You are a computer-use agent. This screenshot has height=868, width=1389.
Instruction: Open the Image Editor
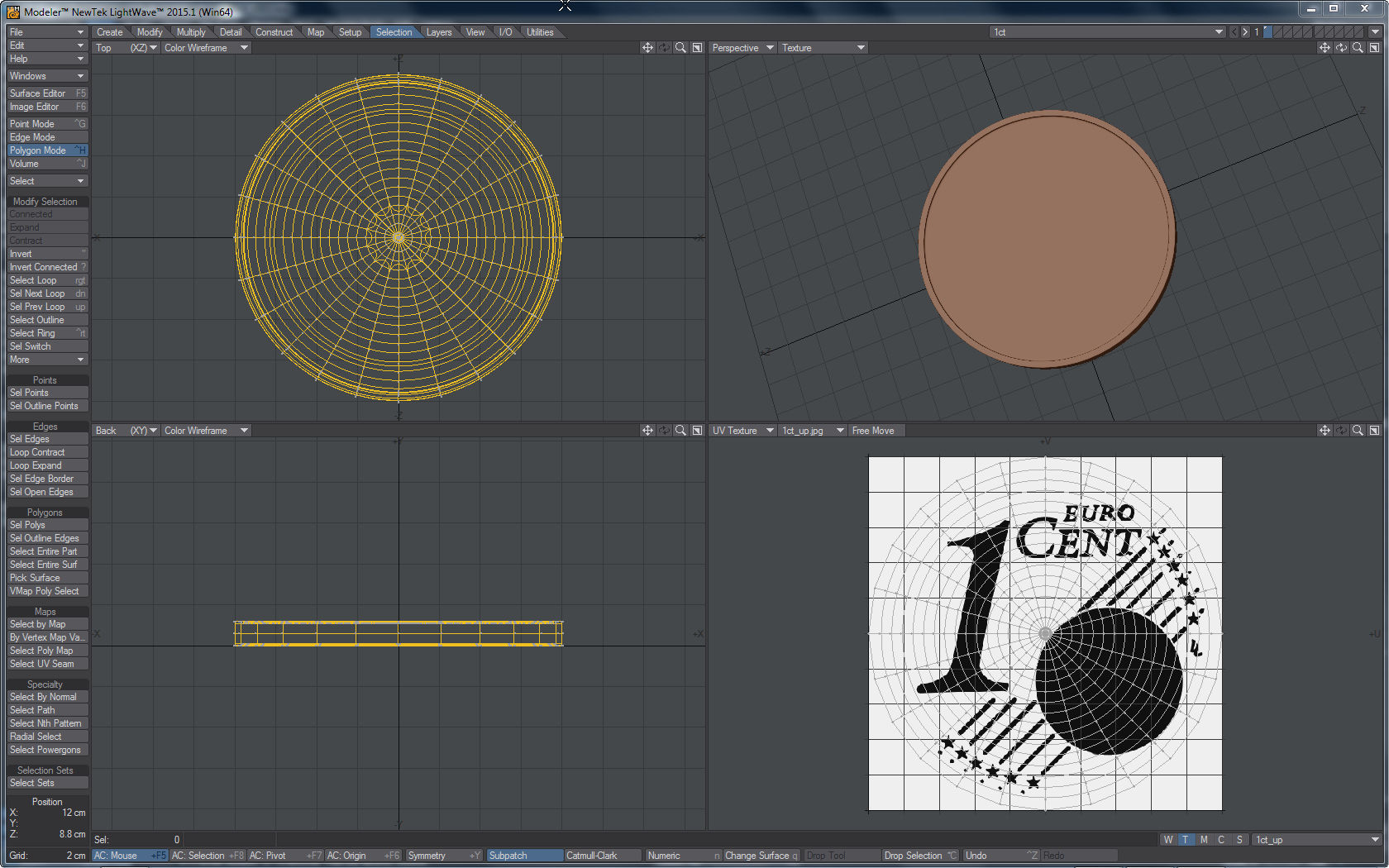coord(47,107)
